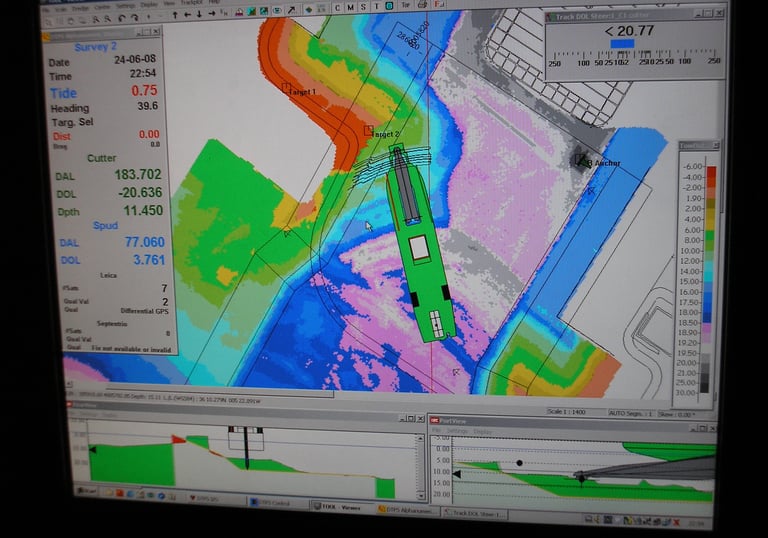Click the first zoom magnifier icon
The width and height of the screenshot is (768, 538).
coord(96,20)
